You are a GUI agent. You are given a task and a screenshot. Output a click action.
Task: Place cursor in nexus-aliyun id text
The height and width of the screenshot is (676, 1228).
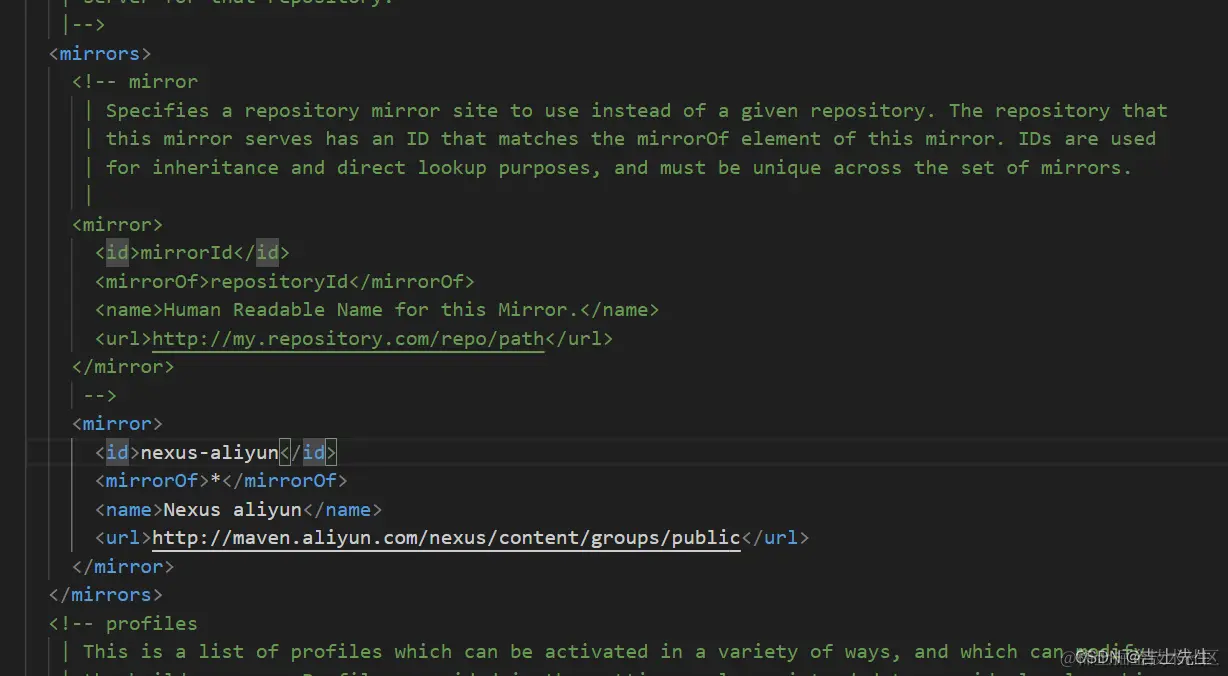pos(209,452)
